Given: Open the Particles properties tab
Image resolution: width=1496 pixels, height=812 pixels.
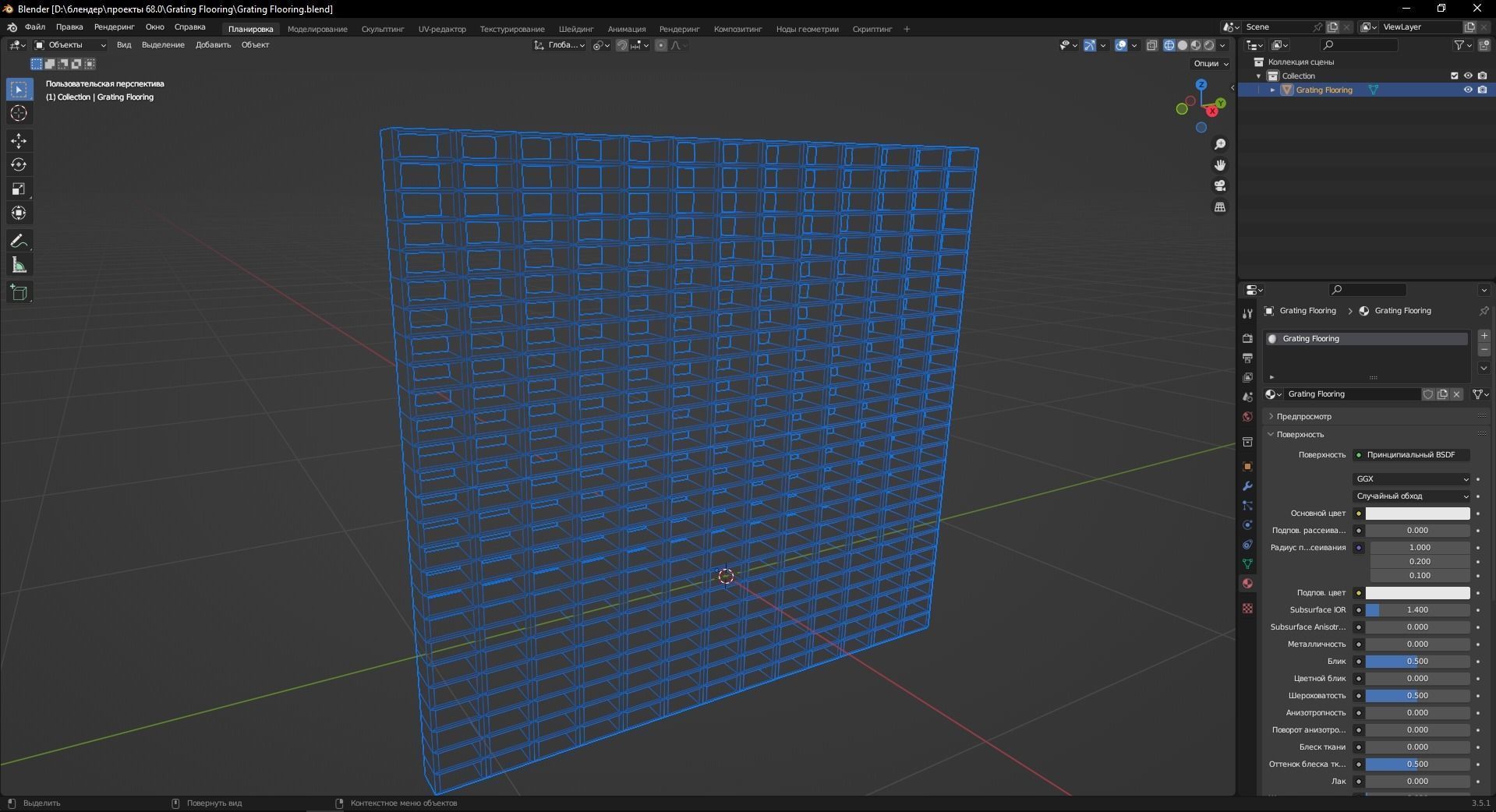Looking at the screenshot, I should (x=1247, y=506).
